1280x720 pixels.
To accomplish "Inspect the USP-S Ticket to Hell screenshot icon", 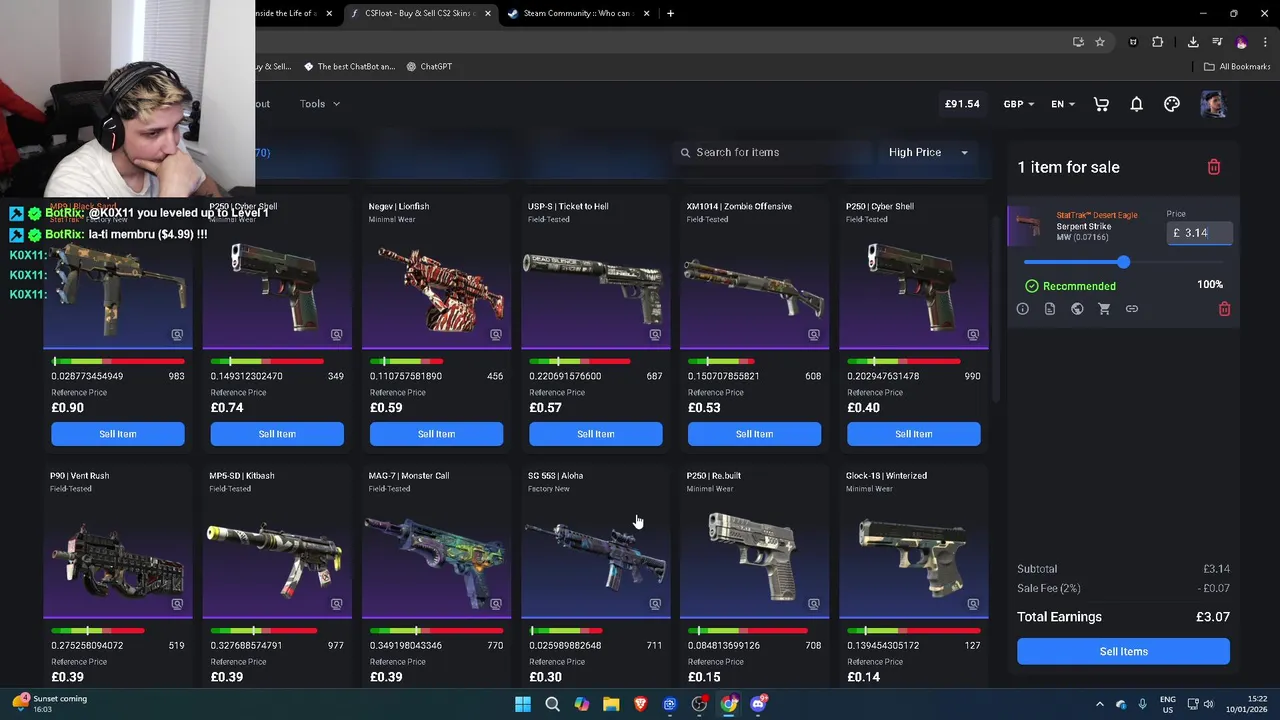I will (x=655, y=335).
